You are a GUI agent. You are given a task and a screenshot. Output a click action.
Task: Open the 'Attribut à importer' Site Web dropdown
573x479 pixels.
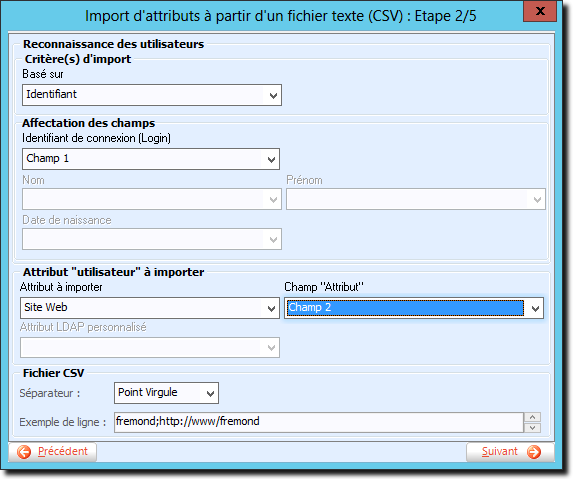[x=150, y=308]
